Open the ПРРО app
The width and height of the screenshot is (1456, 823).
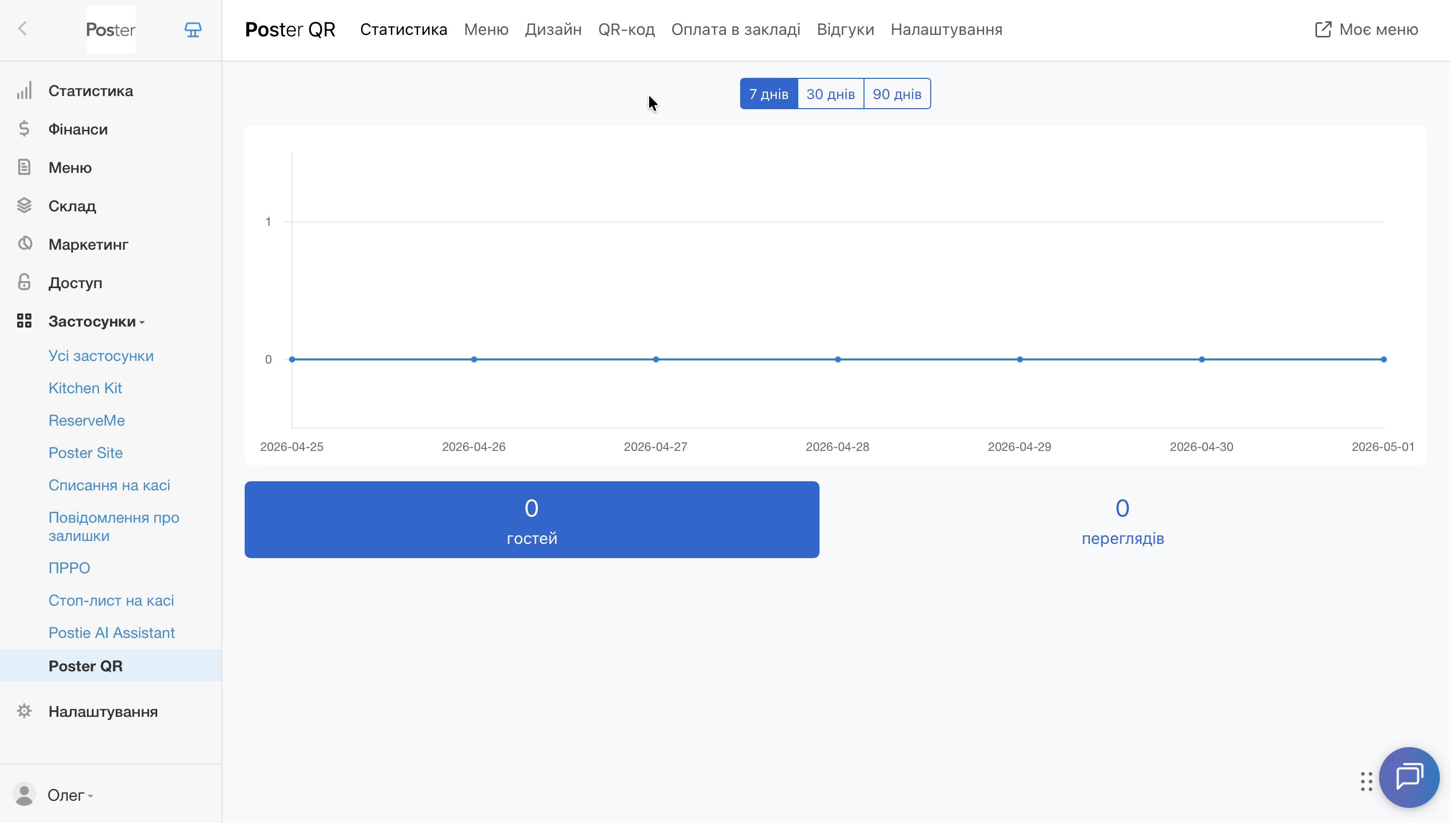click(70, 568)
